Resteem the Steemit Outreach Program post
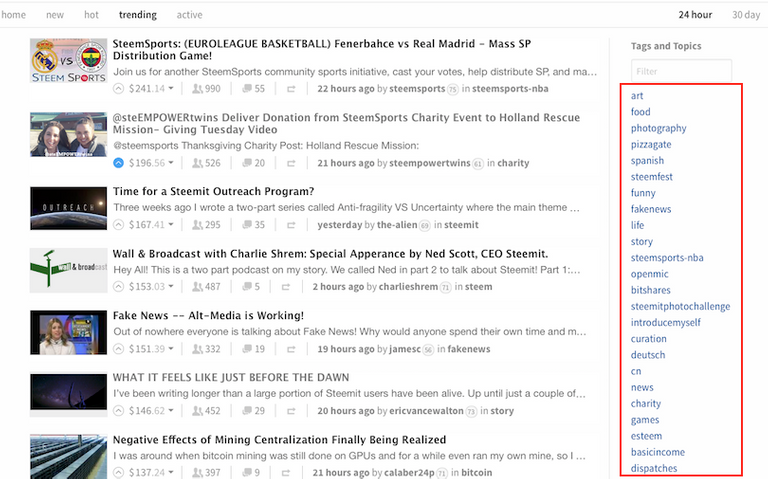Viewport: 768px width, 479px height. pos(291,225)
